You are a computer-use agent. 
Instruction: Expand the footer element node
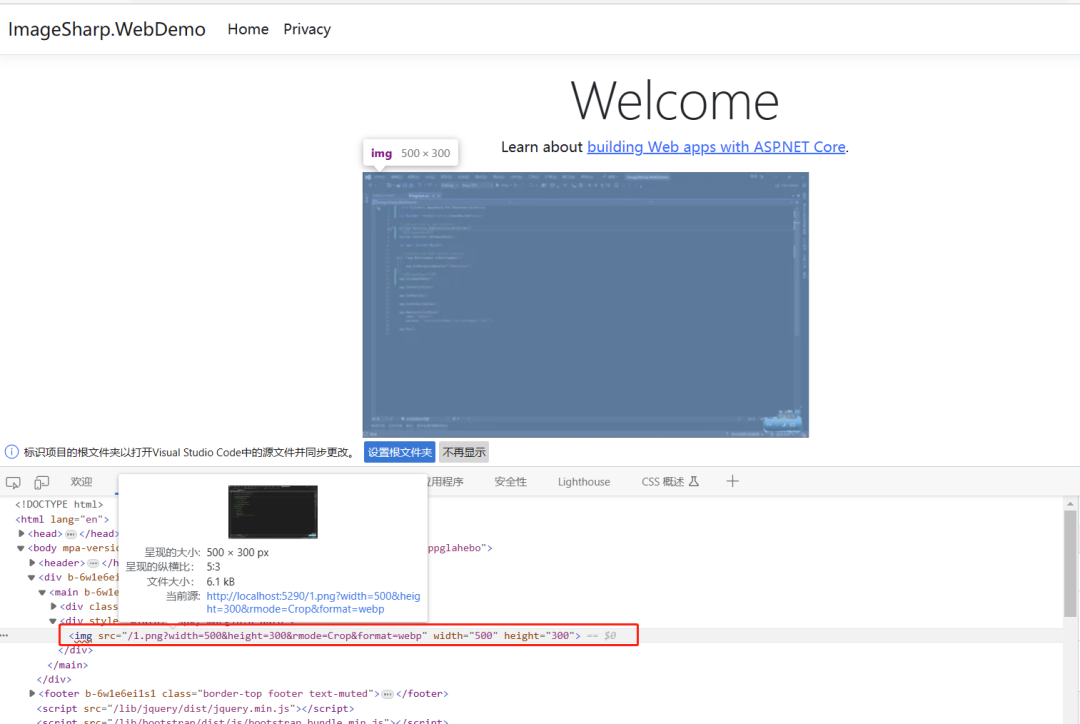coord(32,694)
